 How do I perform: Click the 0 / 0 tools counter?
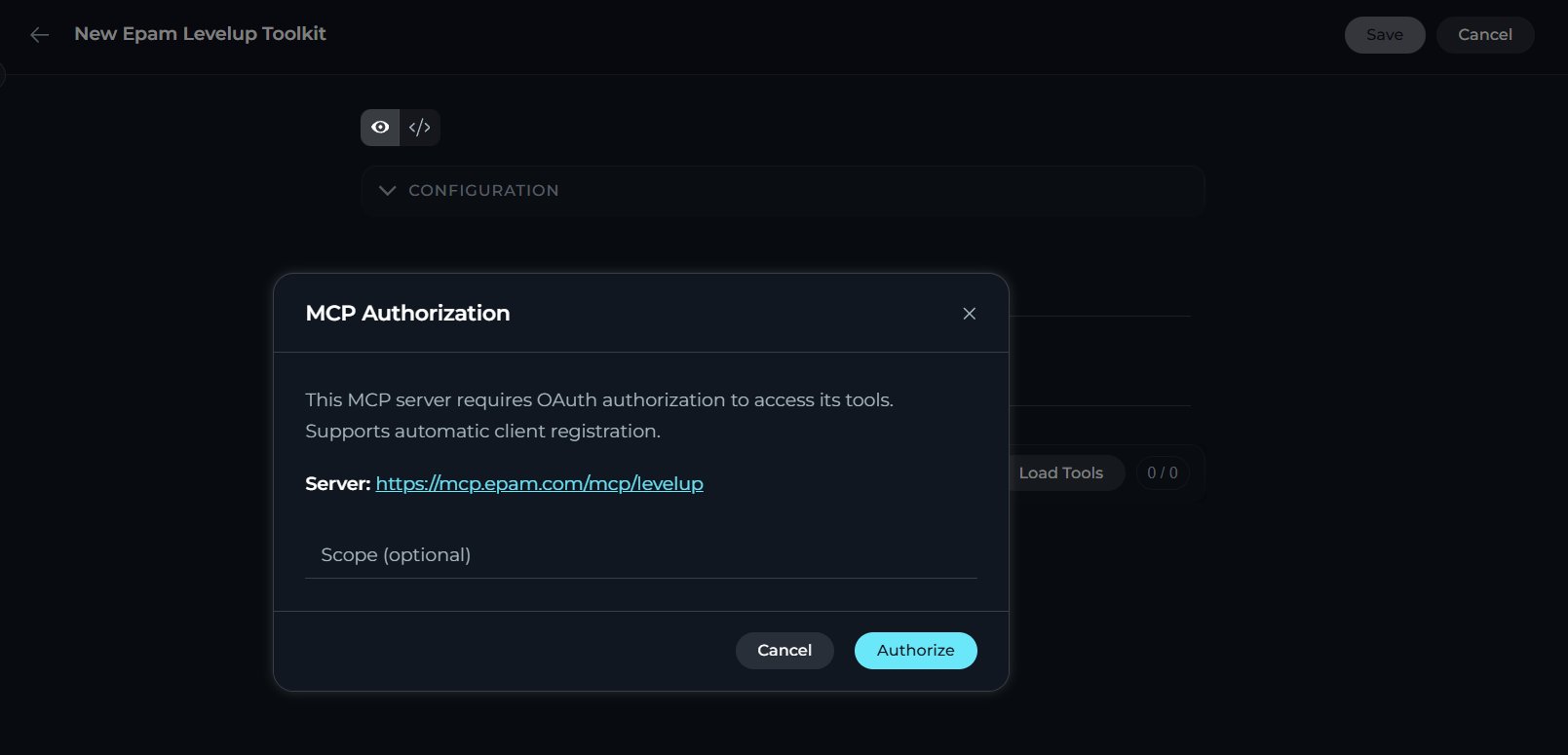pyautogui.click(x=1162, y=472)
